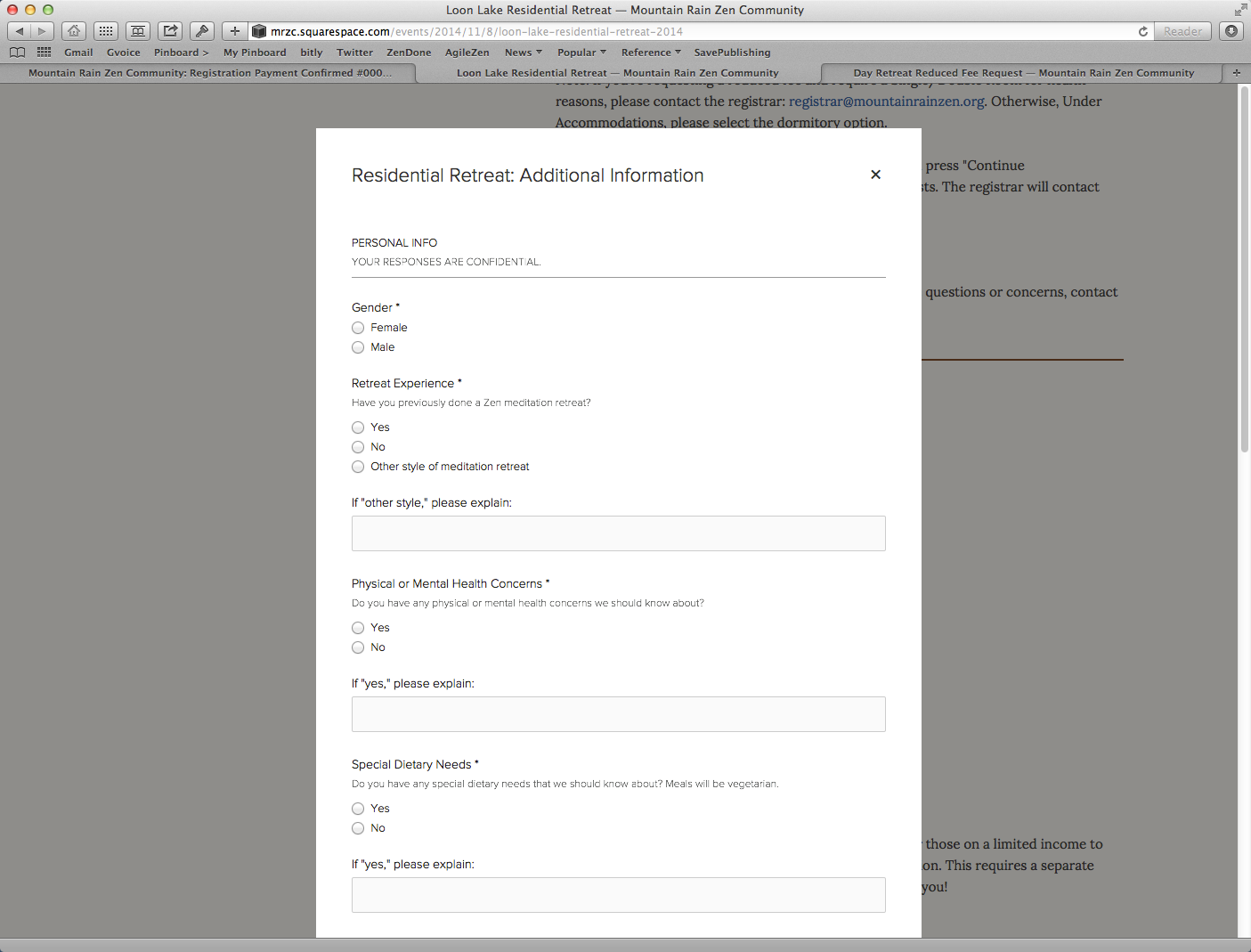
Task: Click the URL address bar
Action: [x=699, y=31]
